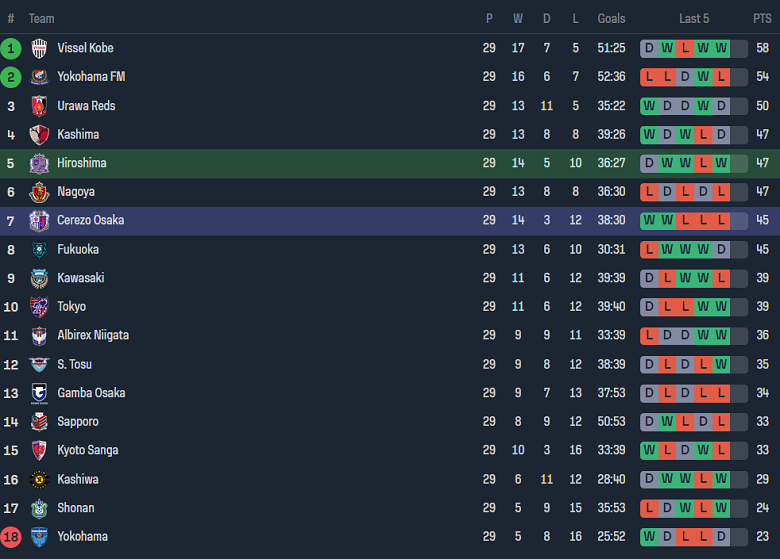Click the Urawa Reds club crest
Viewport: 780px width, 559px height.
39,106
